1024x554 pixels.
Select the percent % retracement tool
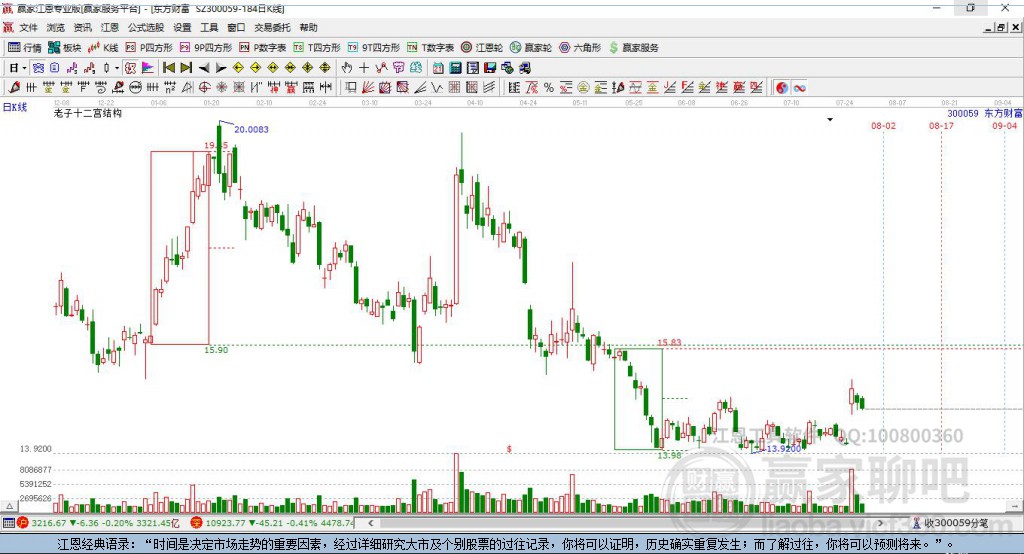point(549,88)
